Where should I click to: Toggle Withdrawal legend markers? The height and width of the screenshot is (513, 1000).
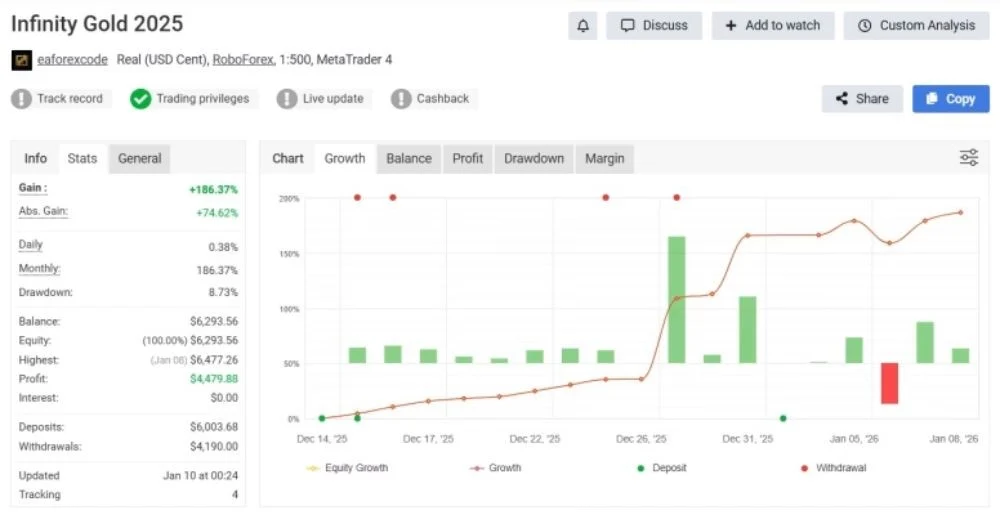coord(833,468)
